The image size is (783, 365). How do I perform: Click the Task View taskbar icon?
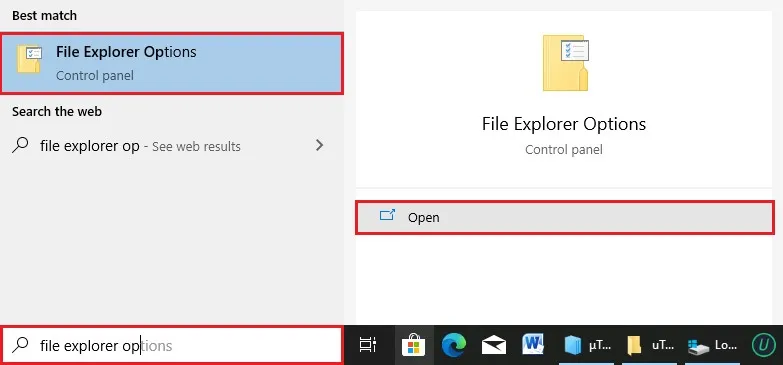pos(368,345)
